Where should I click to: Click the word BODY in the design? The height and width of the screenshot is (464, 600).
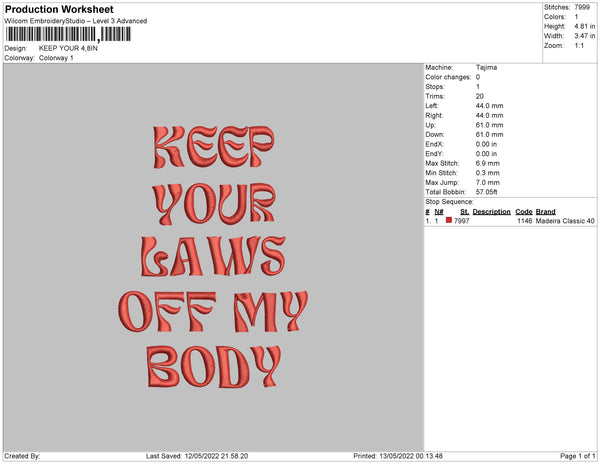pos(212,366)
